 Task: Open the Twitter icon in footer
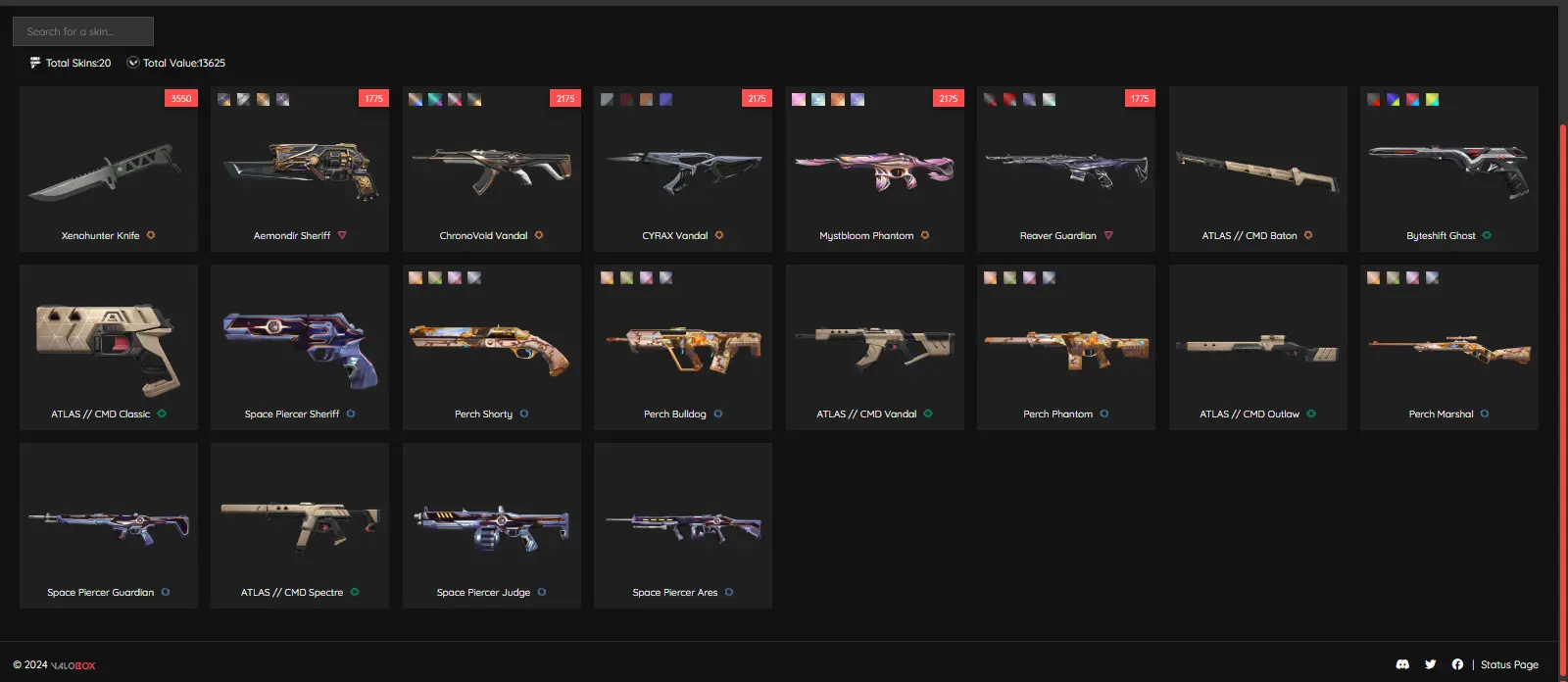click(1431, 664)
